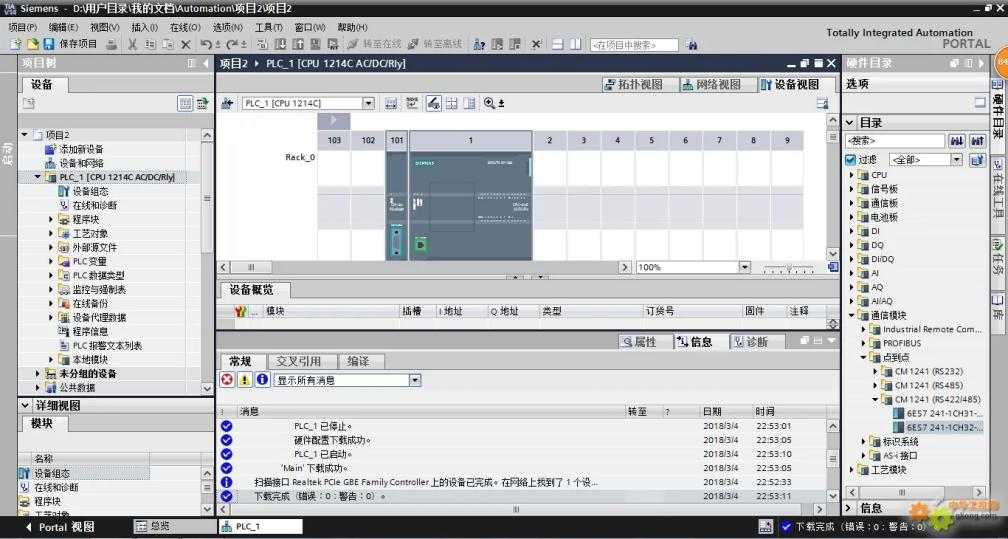This screenshot has width=1008, height=539.
Task: Expand the 程序块 node in project tree
Action: 52,219
